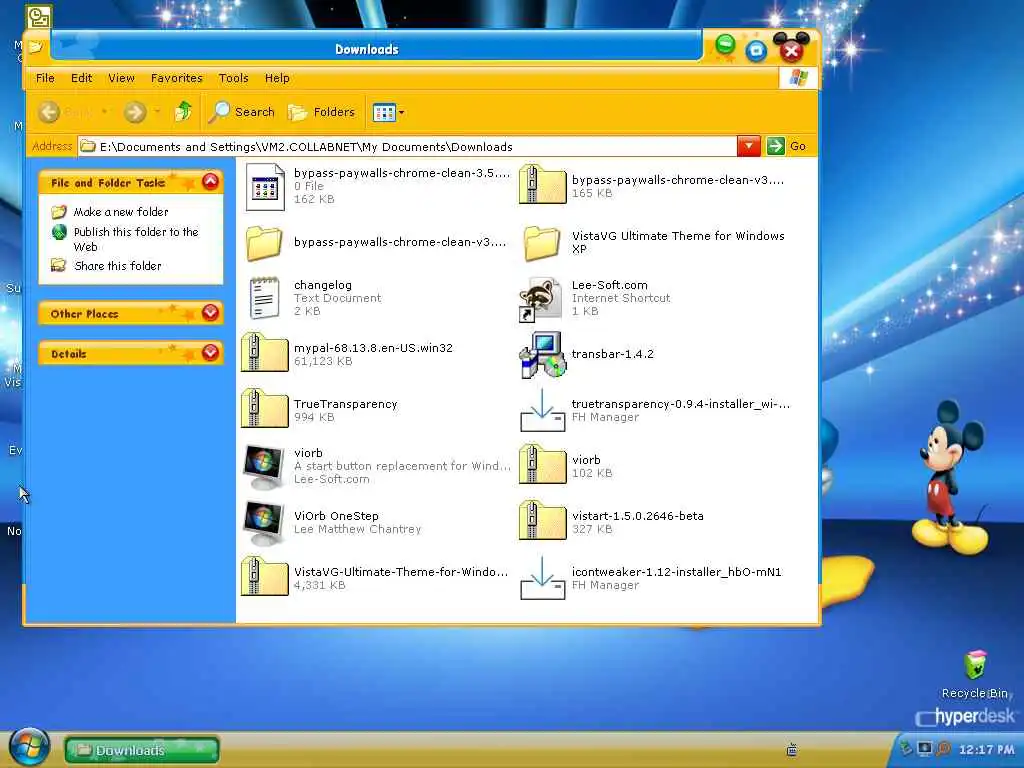Viewport: 1024px width, 768px height.
Task: Click Downloads taskbar button
Action: (x=142, y=750)
